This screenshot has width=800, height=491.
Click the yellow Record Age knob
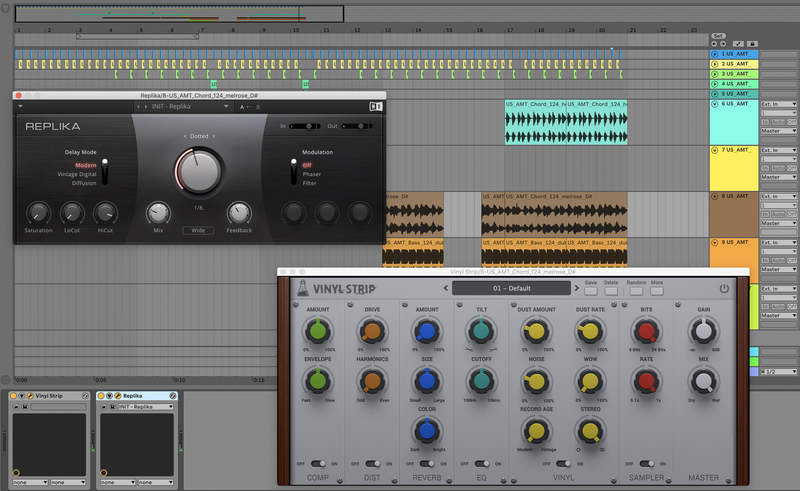coord(536,431)
